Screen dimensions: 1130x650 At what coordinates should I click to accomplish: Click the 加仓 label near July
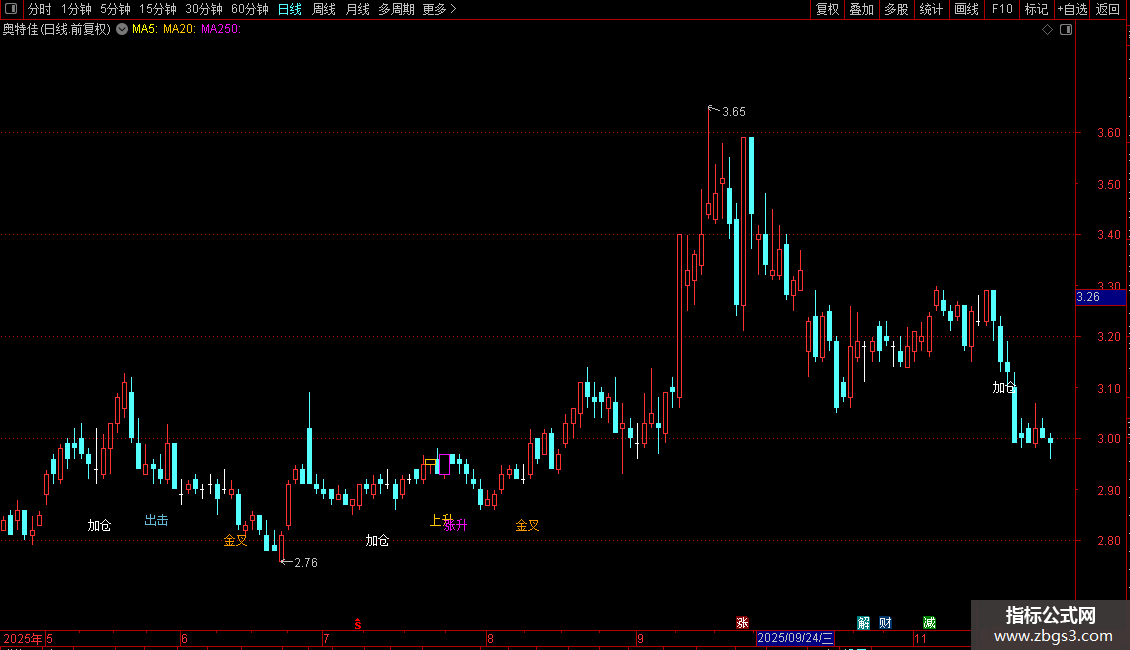click(377, 540)
